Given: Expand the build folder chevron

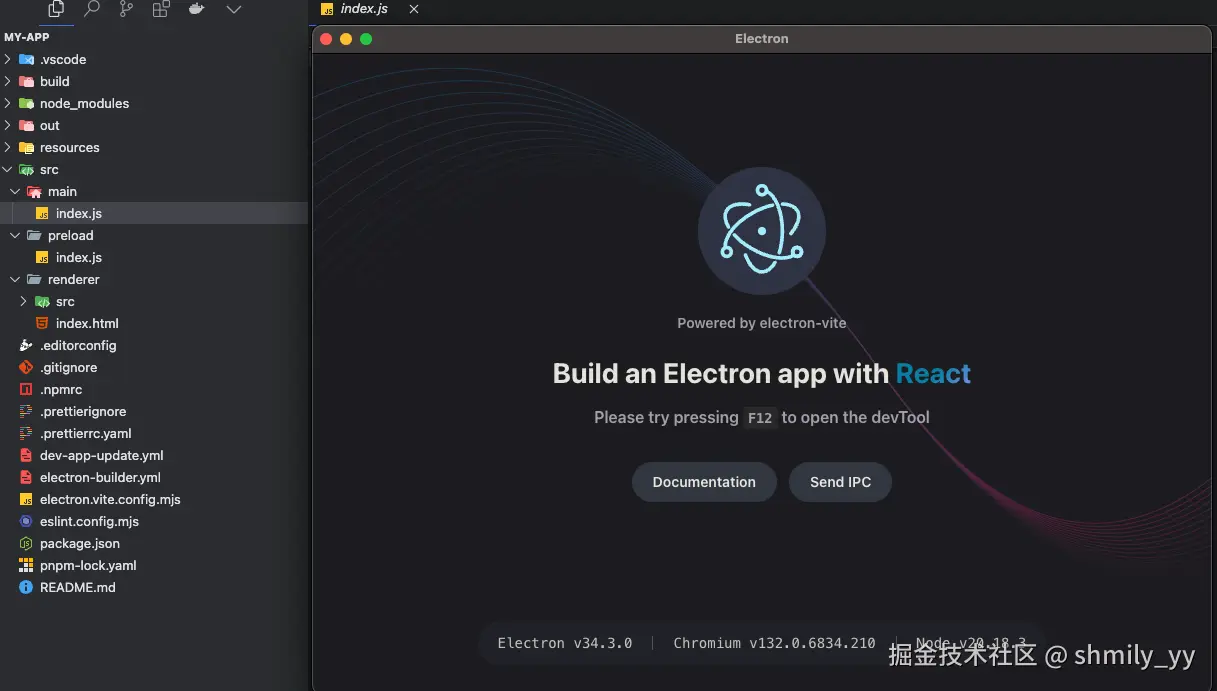Looking at the screenshot, I should pos(7,81).
